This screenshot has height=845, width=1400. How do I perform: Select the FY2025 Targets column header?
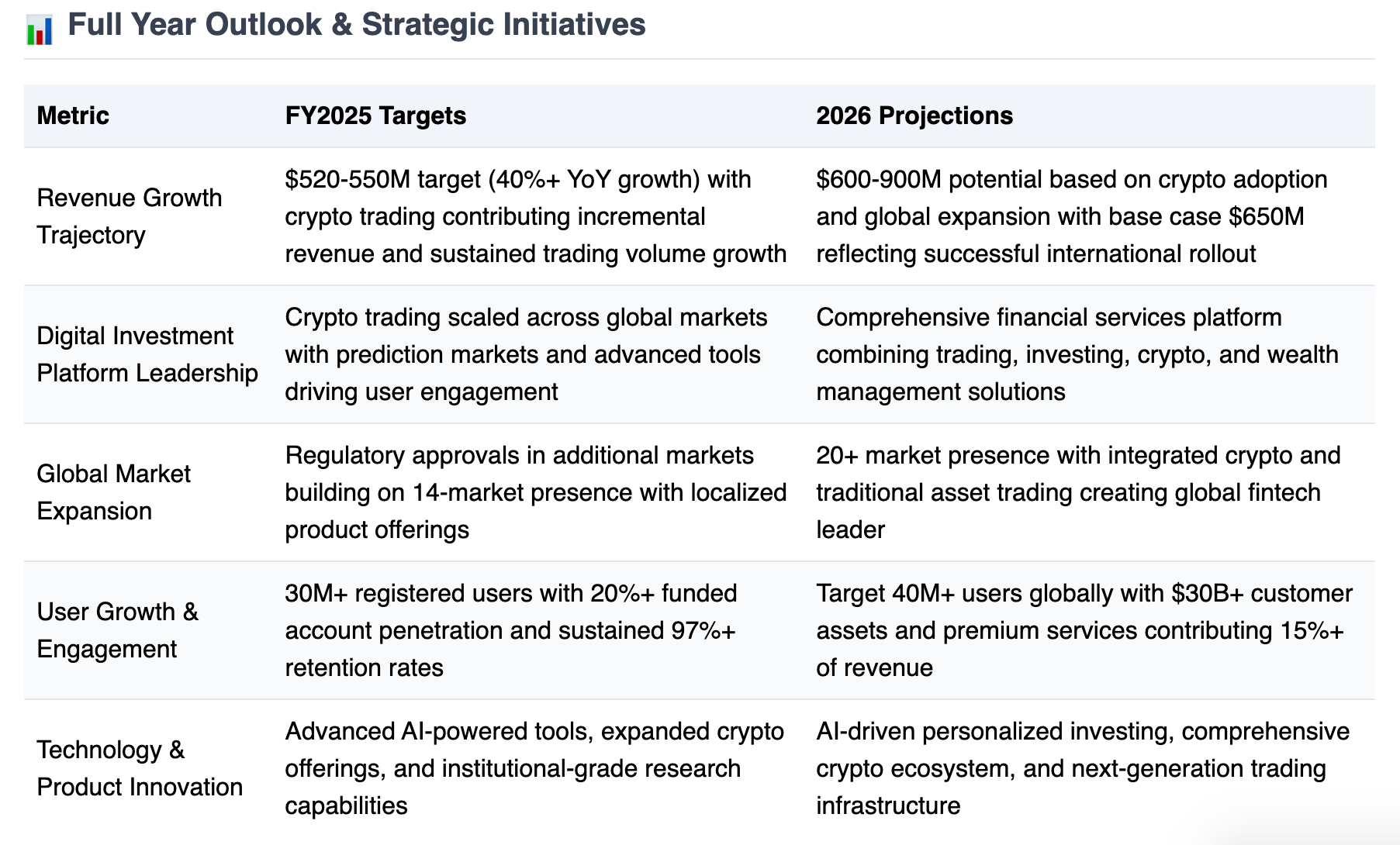pos(375,116)
